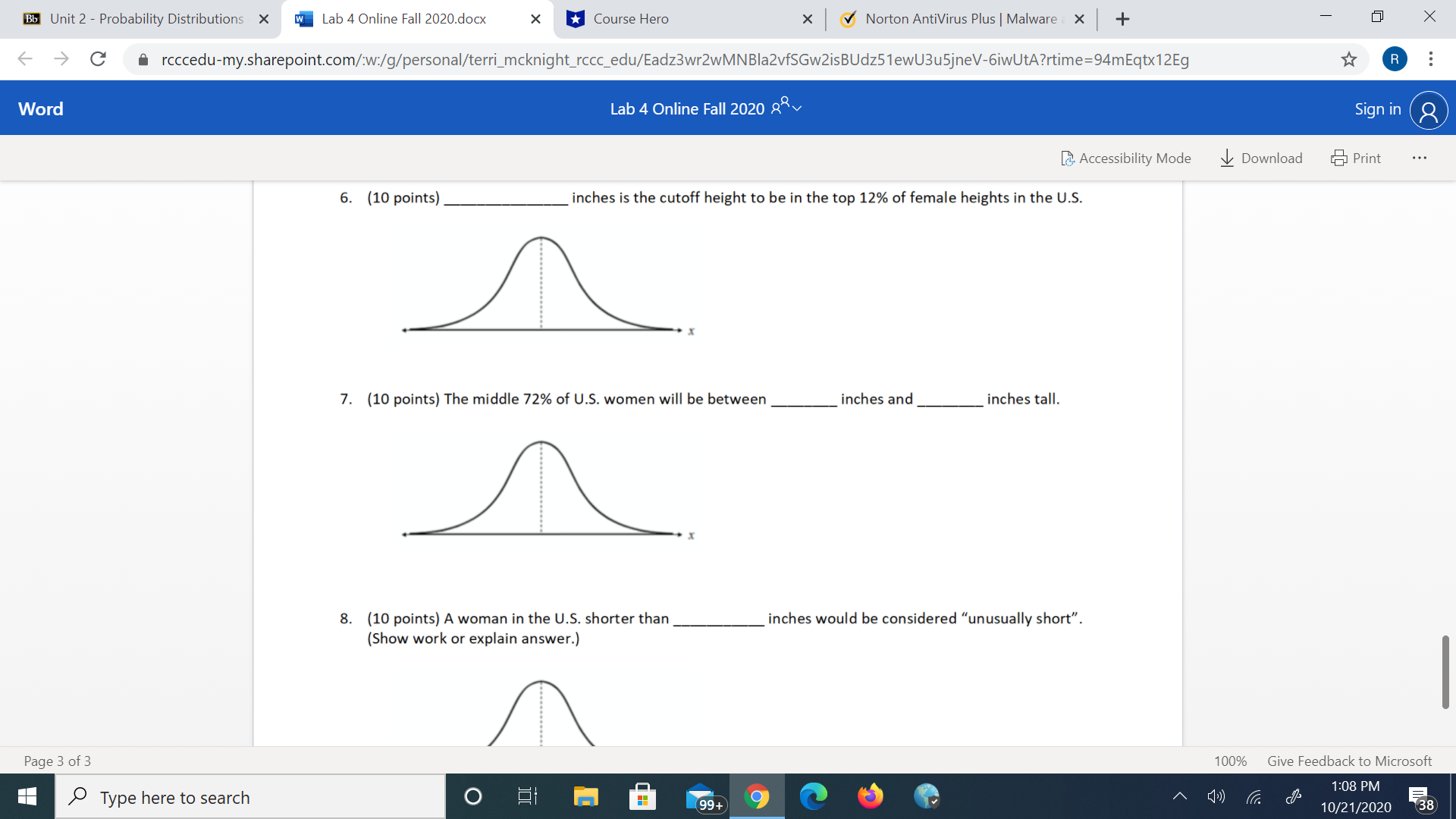This screenshot has height=819, width=1456.
Task: Open Microsoft Store from the taskbar
Action: (642, 796)
